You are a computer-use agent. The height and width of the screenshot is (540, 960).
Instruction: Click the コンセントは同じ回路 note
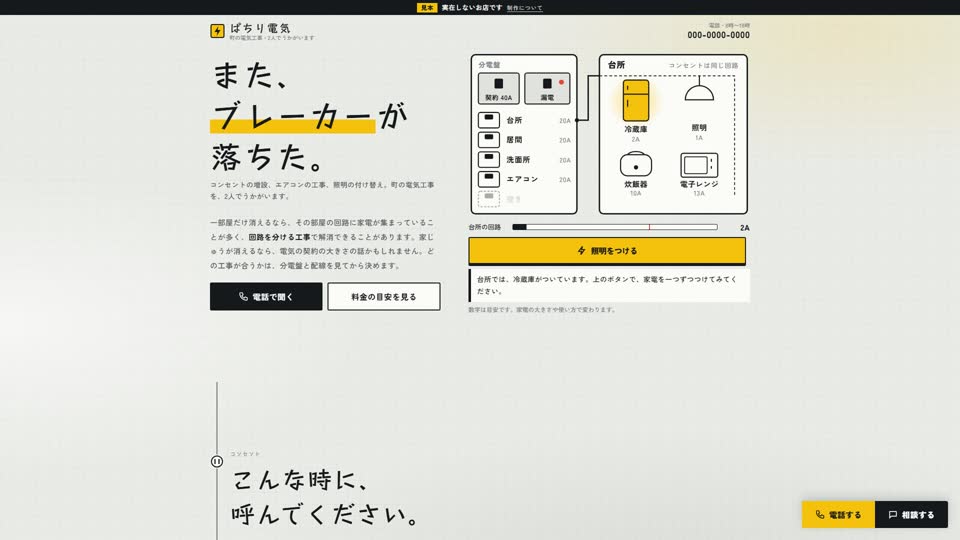click(703, 66)
